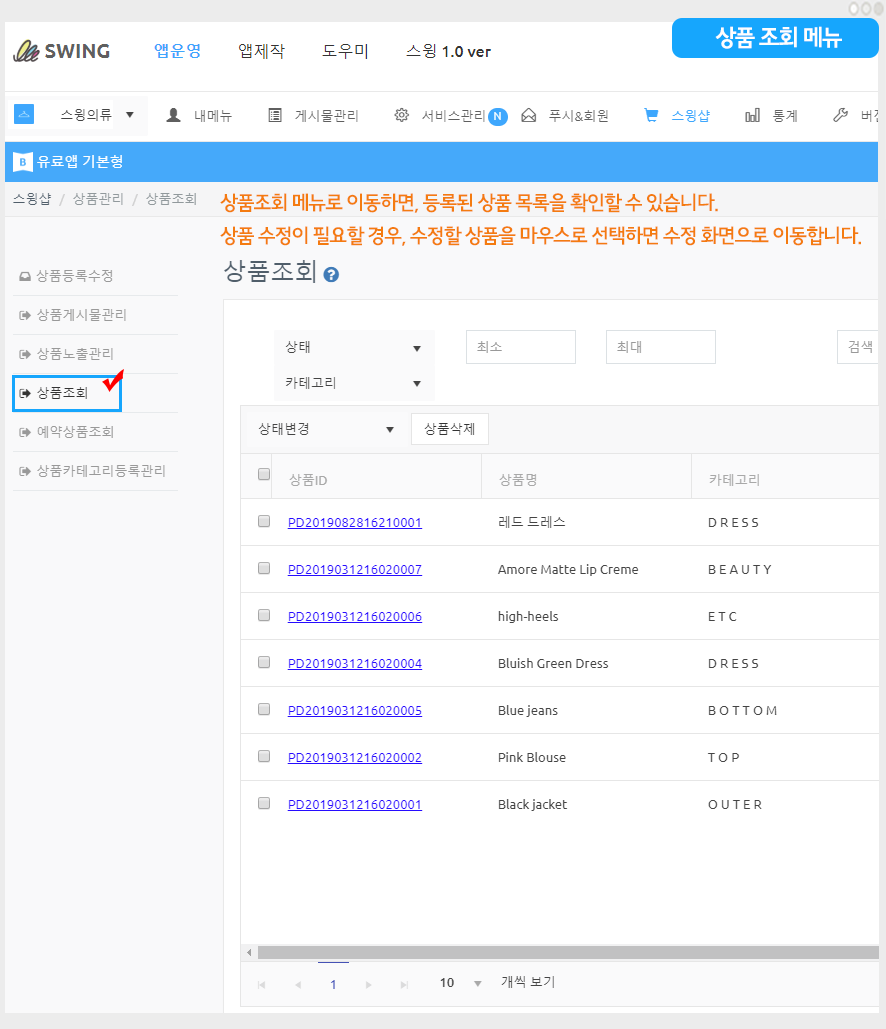Image resolution: width=886 pixels, height=1029 pixels.
Task: Click the 최소 price input field
Action: 520,347
